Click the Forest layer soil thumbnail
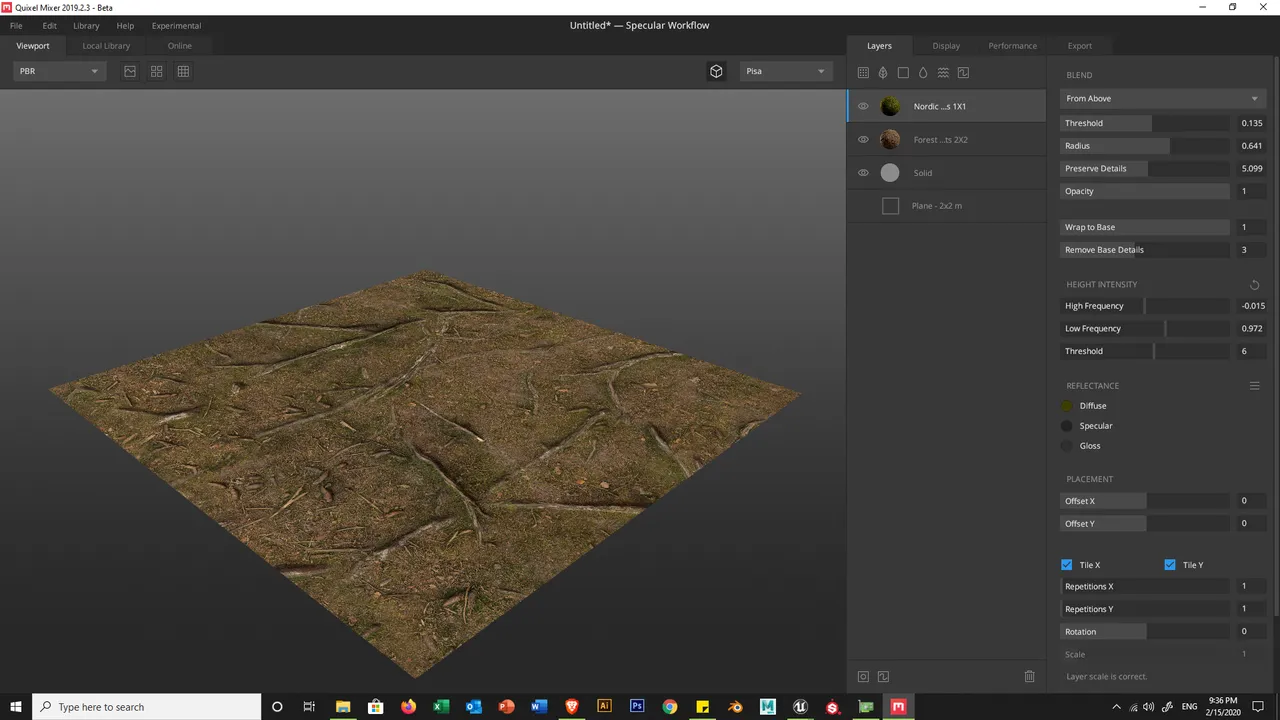Viewport: 1280px width, 720px height. tap(890, 140)
